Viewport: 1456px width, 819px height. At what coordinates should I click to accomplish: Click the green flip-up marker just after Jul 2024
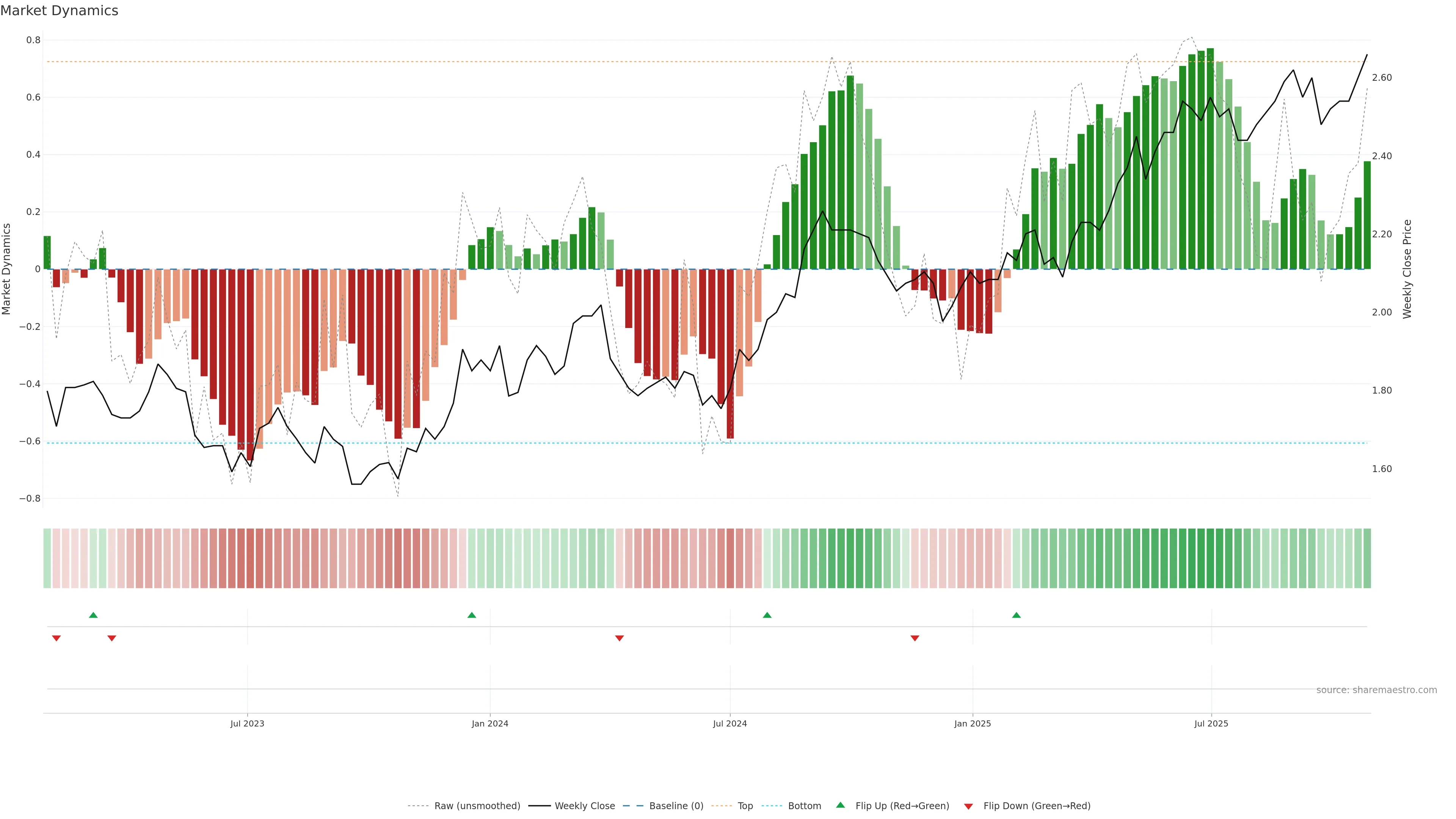[767, 615]
